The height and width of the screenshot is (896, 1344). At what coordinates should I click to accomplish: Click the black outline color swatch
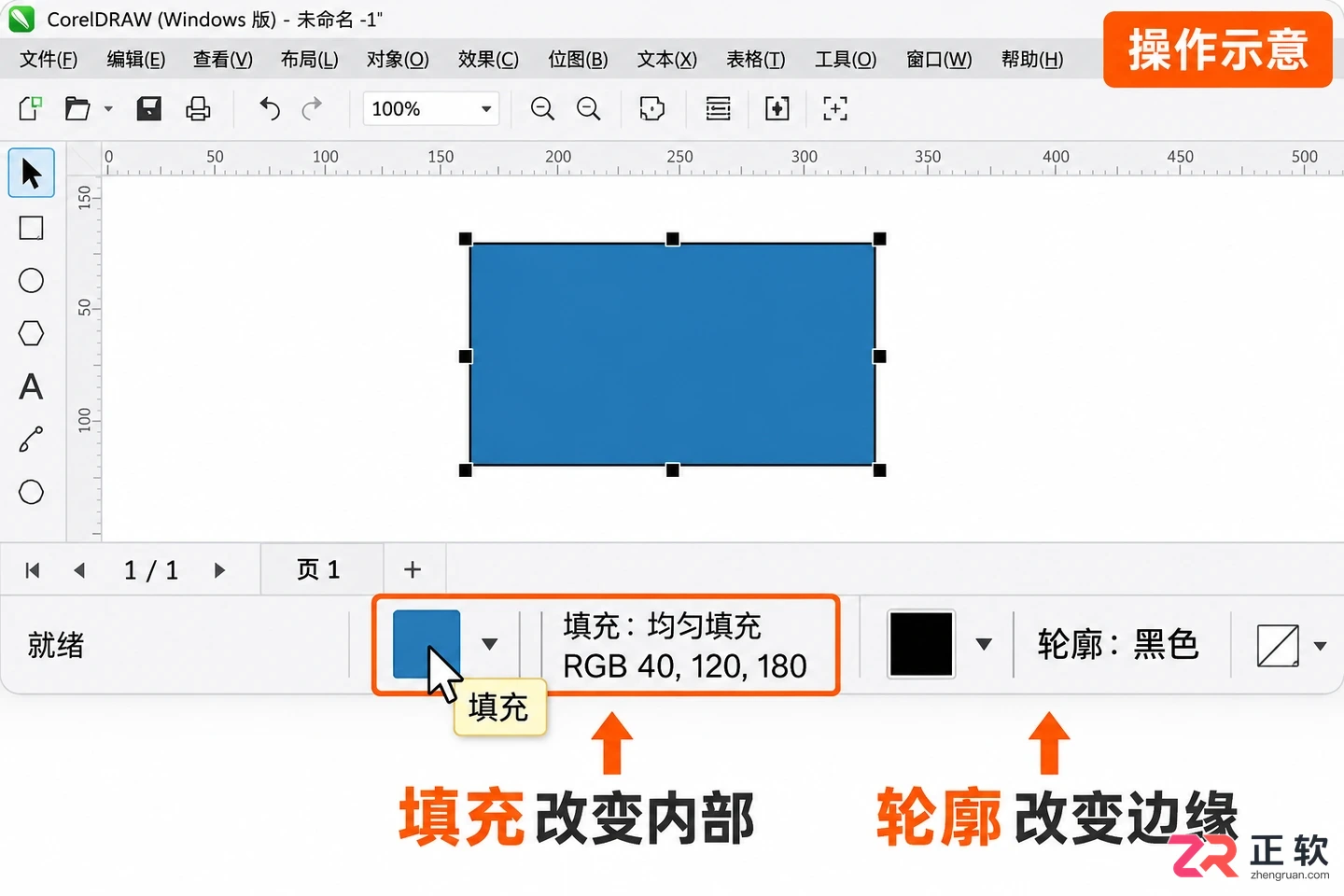pos(921,644)
